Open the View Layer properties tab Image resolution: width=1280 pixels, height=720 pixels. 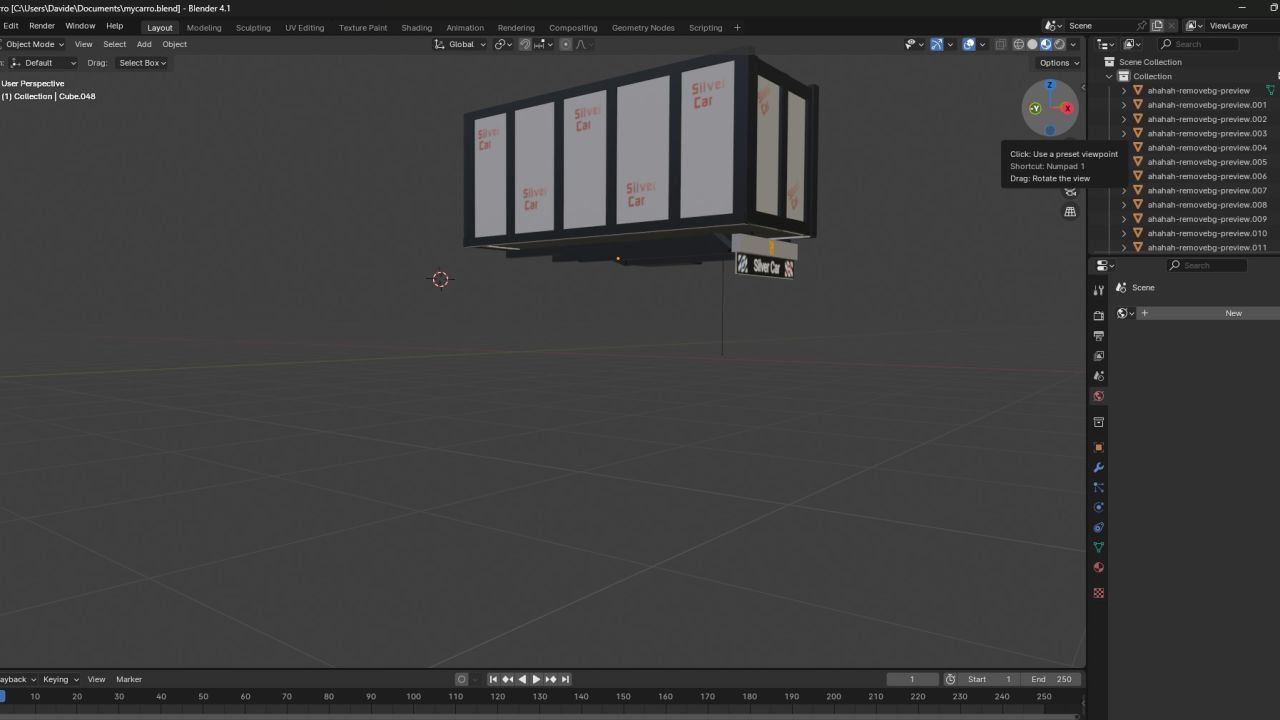click(x=1098, y=356)
